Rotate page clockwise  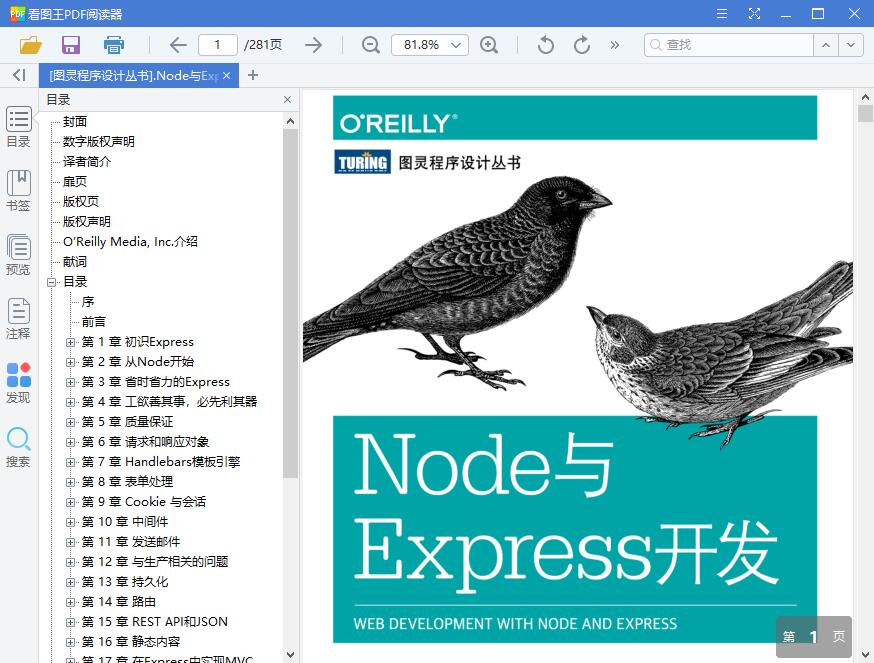pos(582,45)
